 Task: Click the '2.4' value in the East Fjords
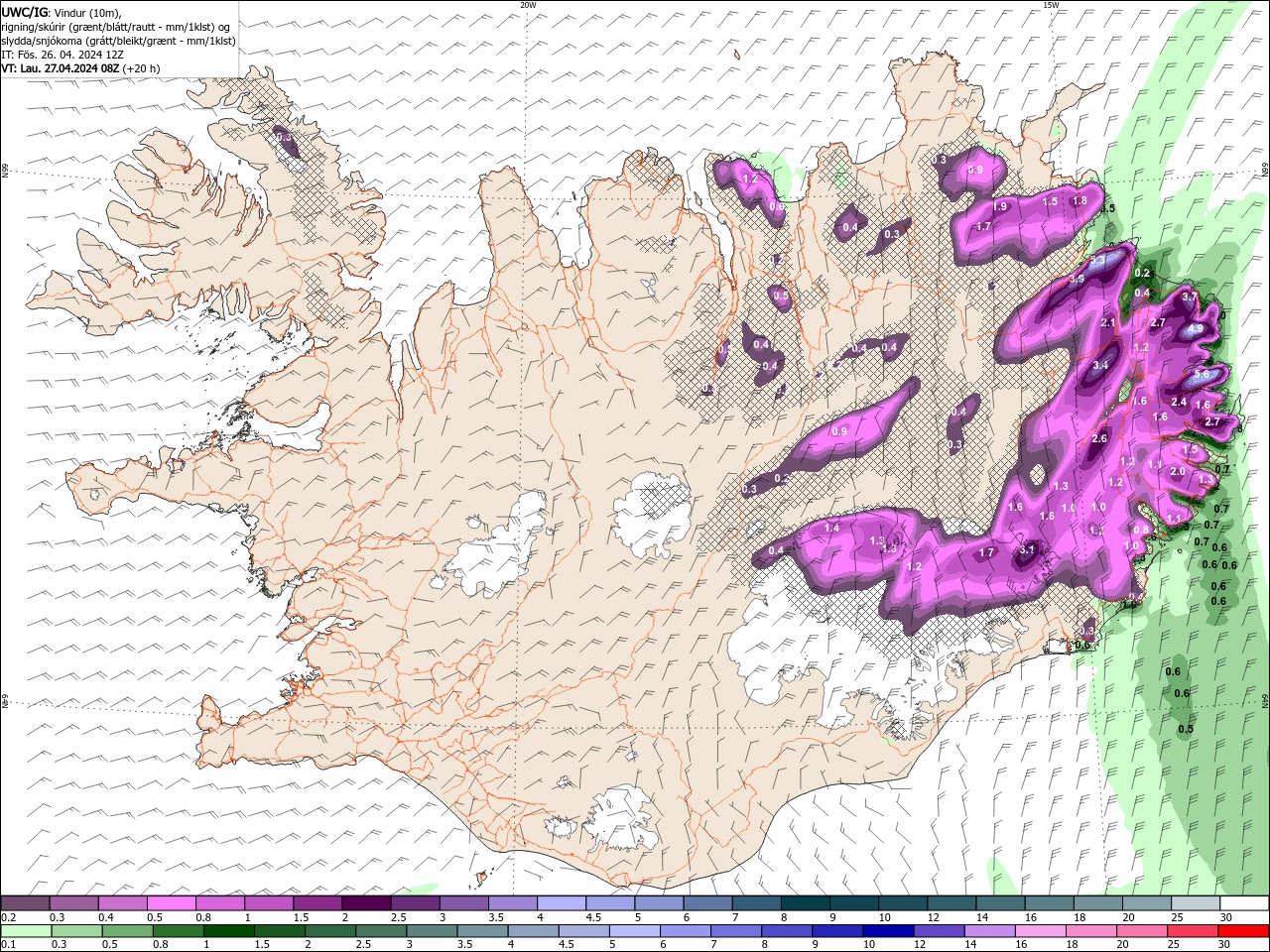pos(1179,402)
